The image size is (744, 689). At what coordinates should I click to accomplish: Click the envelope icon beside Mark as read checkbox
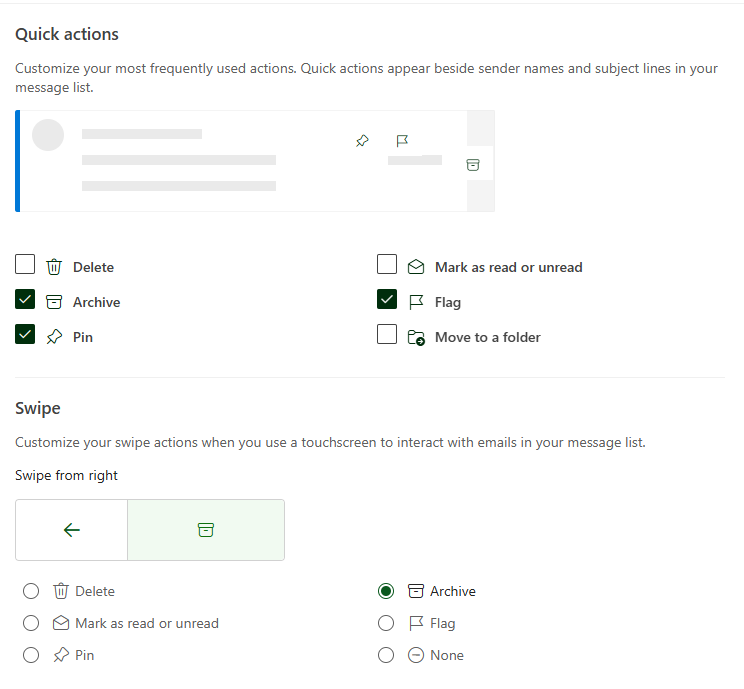point(416,267)
